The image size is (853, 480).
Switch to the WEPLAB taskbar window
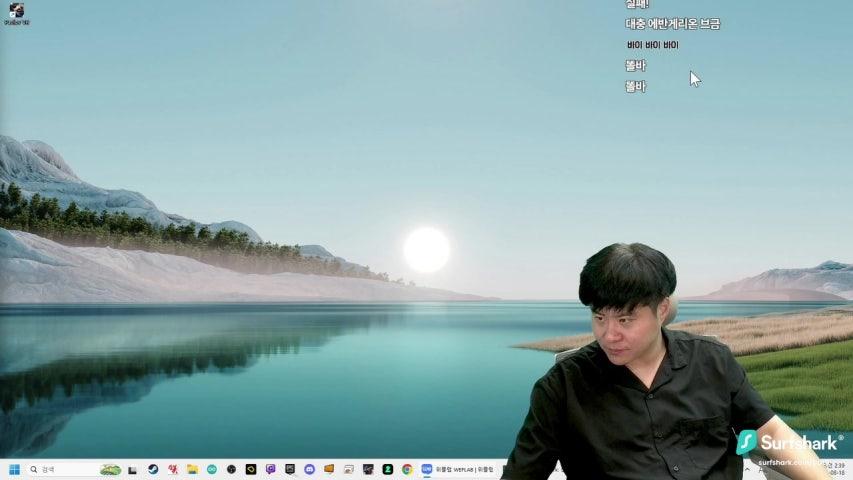coord(458,469)
